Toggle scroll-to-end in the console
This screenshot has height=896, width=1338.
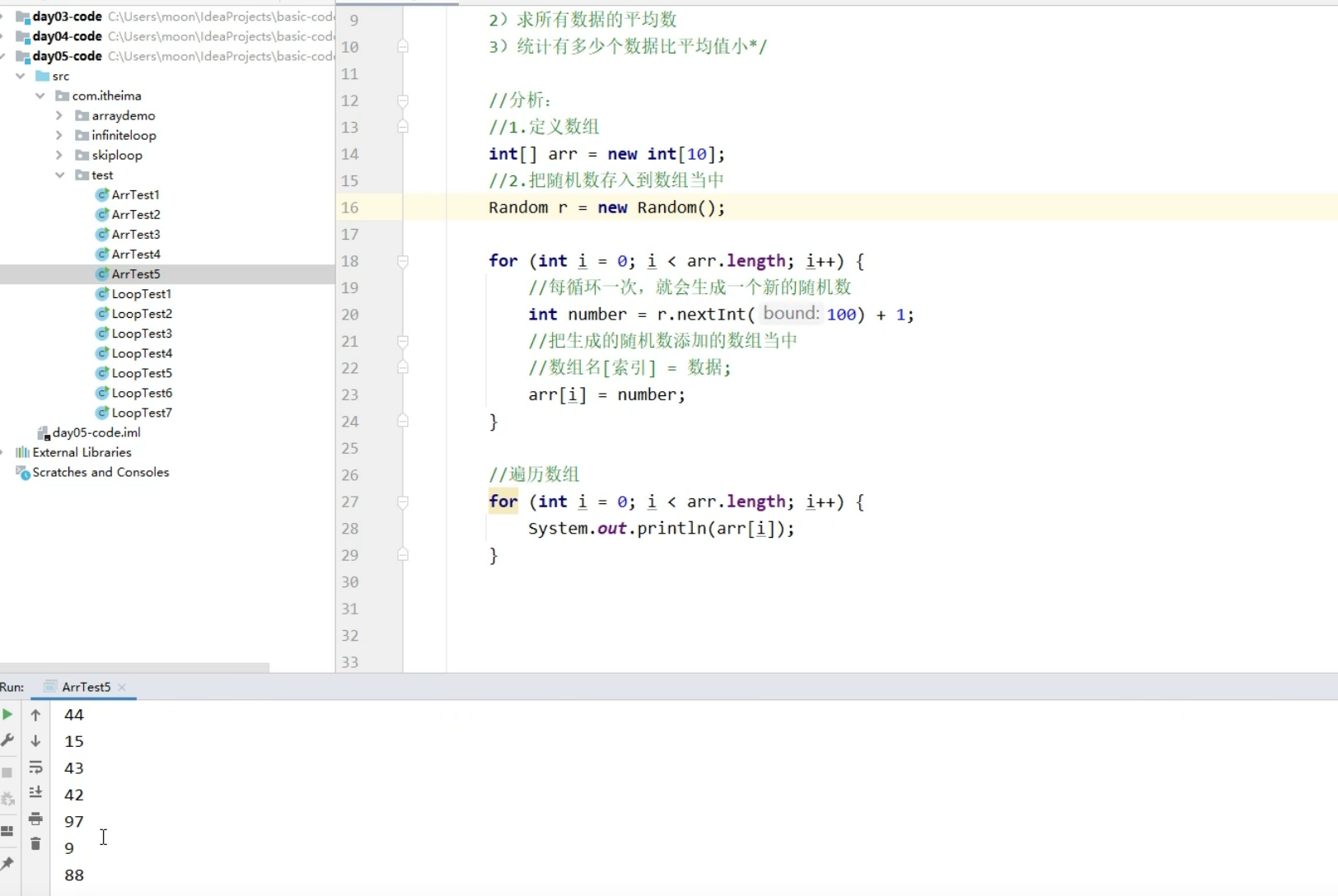coord(35,792)
